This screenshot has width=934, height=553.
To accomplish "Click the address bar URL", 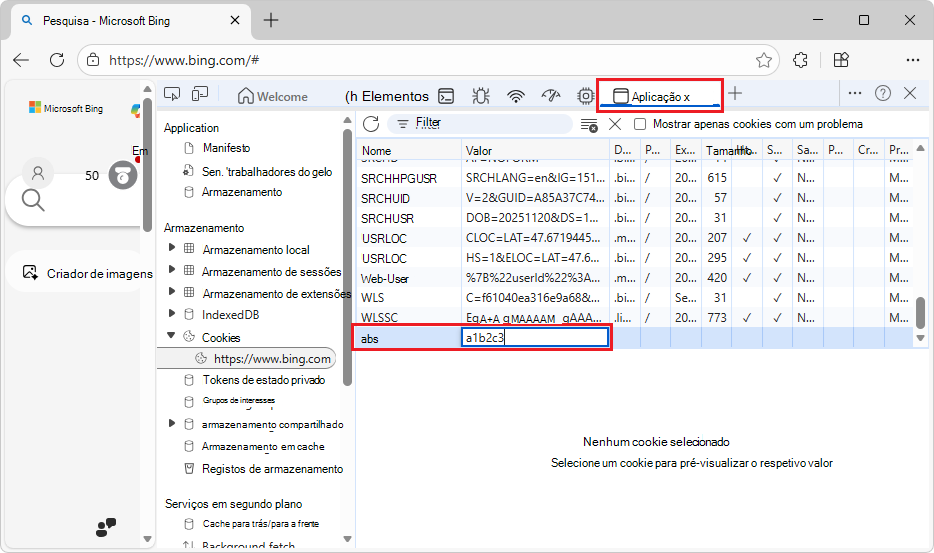I will 183,60.
